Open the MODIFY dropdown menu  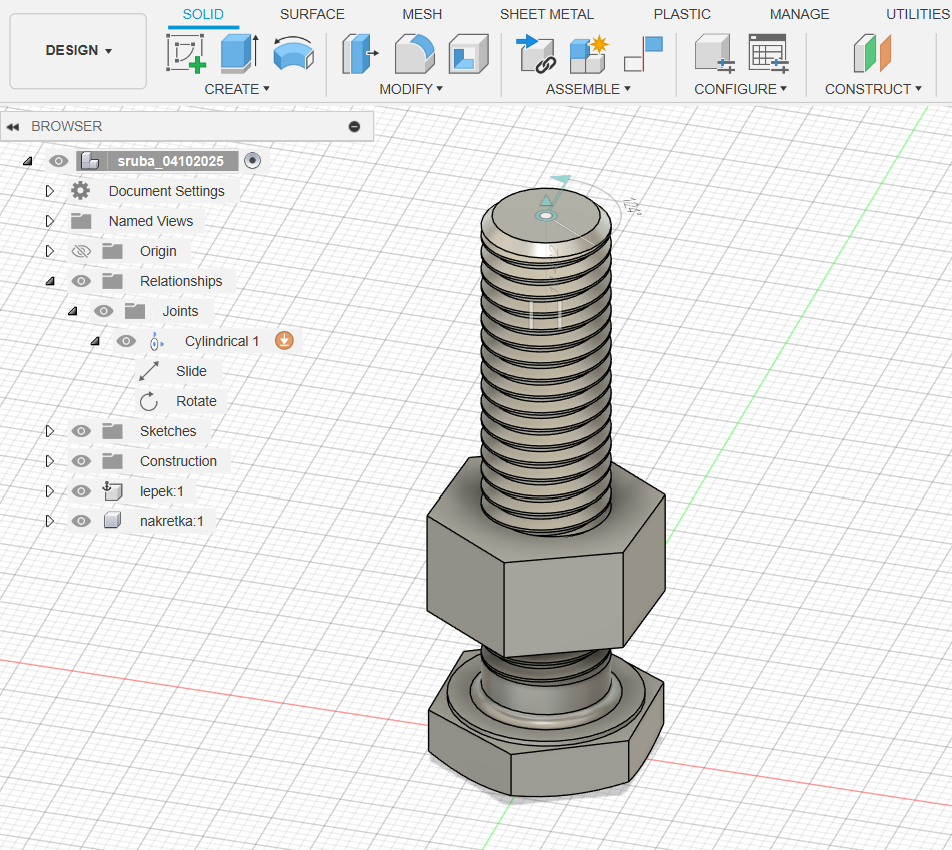[410, 89]
